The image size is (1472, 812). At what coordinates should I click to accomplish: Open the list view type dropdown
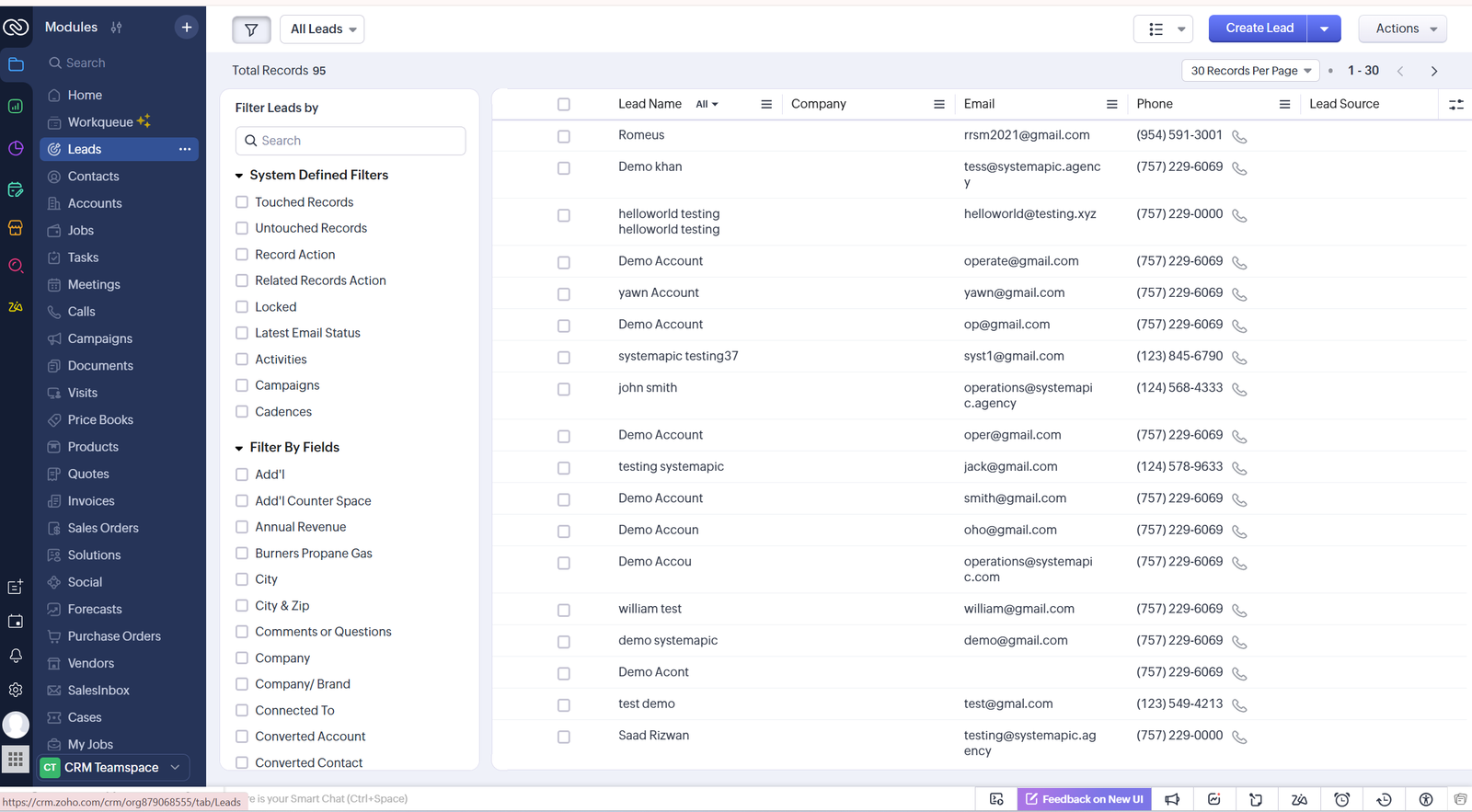click(1164, 29)
